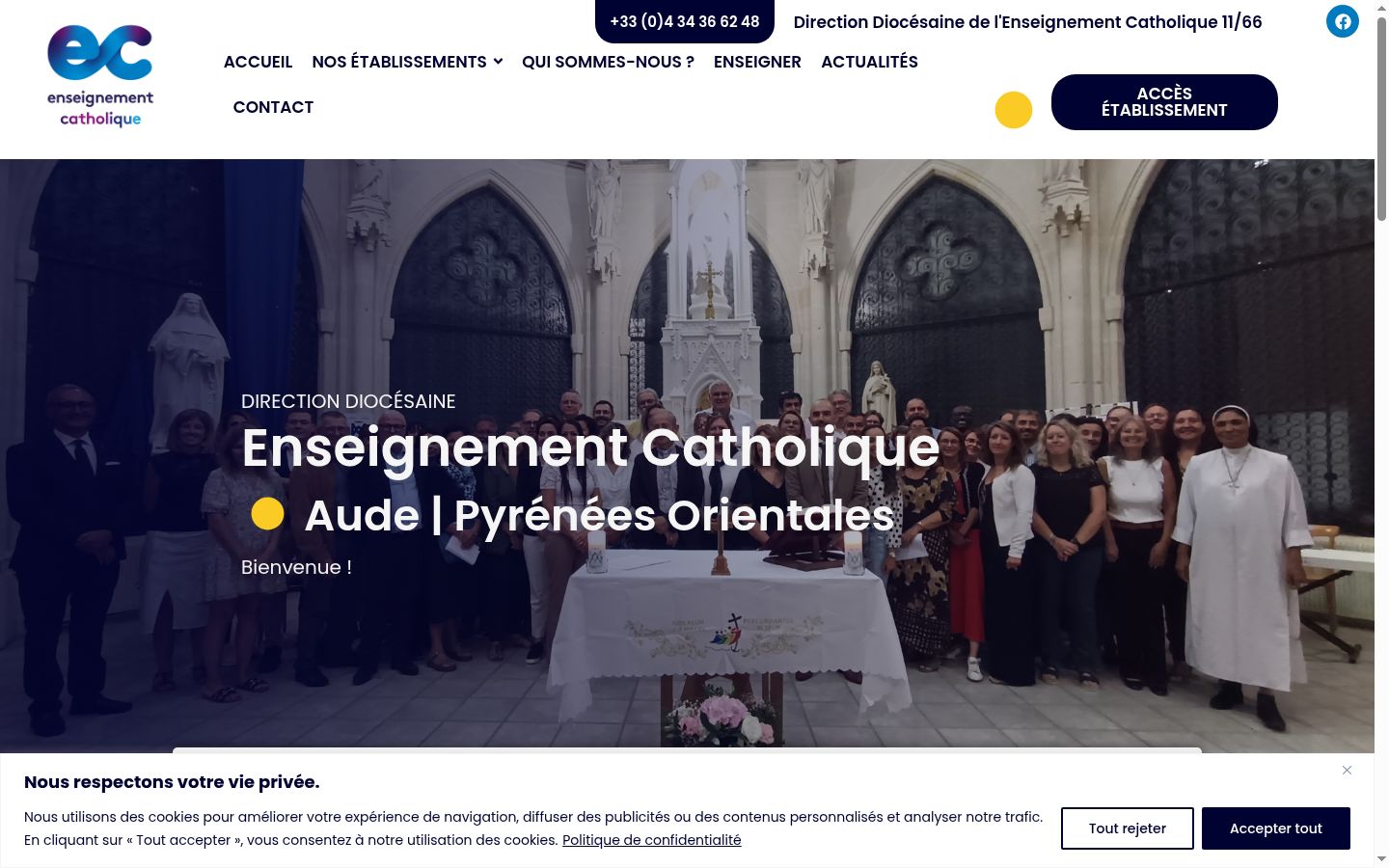Expand the Nos Établissements dropdown arrow
The height and width of the screenshot is (868, 1389).
(x=498, y=62)
